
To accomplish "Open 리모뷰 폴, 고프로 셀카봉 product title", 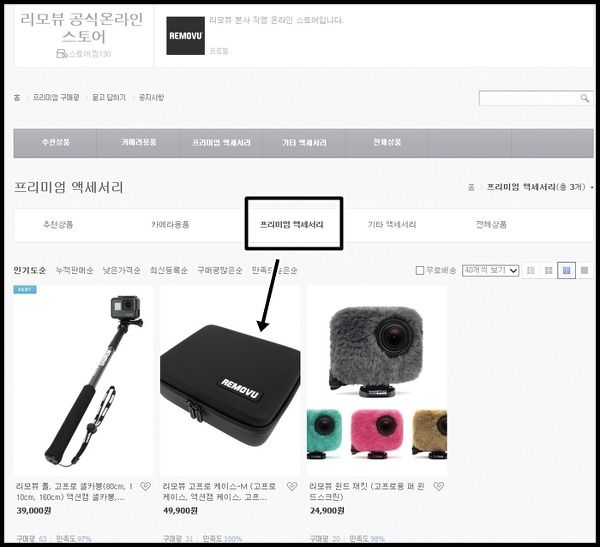I will (74, 492).
